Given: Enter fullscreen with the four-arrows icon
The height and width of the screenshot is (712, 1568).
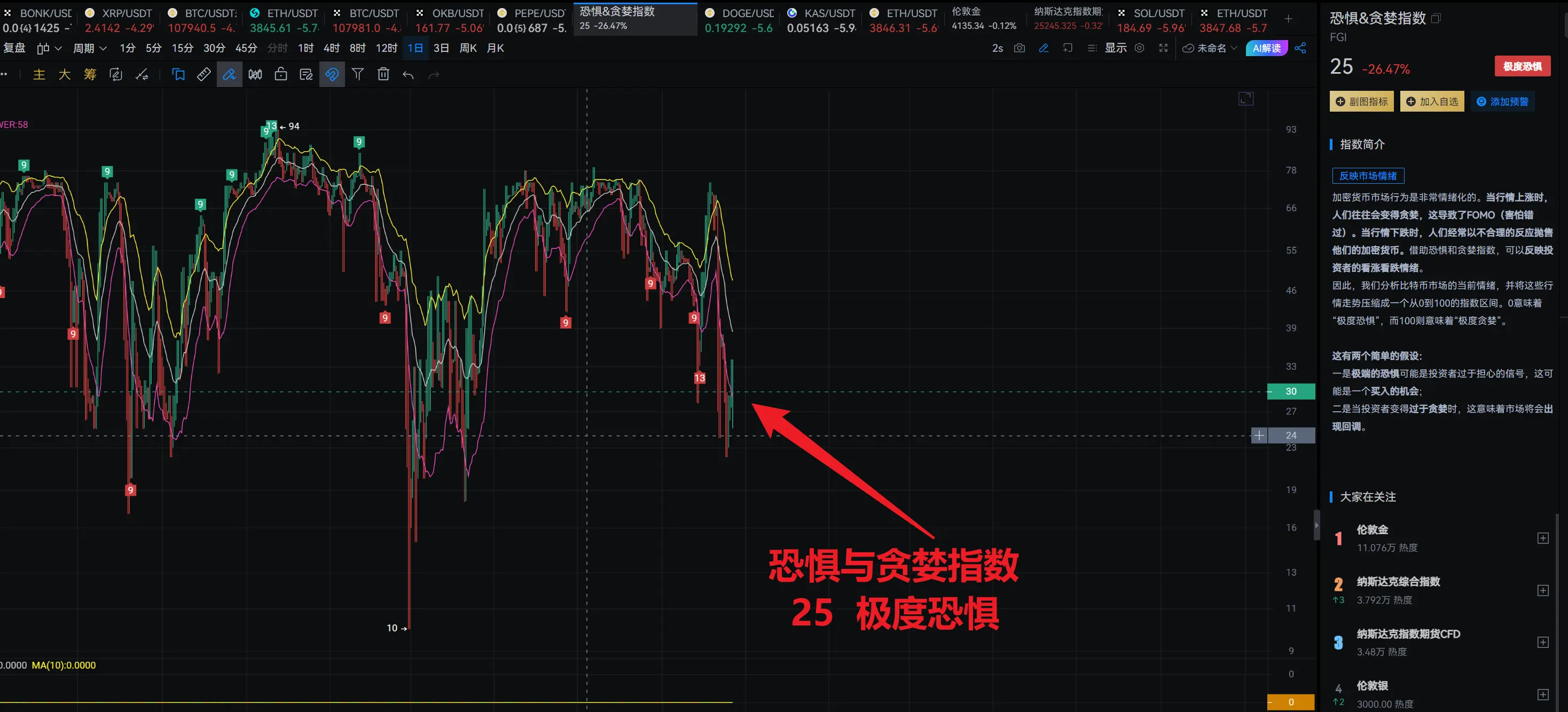Looking at the screenshot, I should pyautogui.click(x=1163, y=48).
